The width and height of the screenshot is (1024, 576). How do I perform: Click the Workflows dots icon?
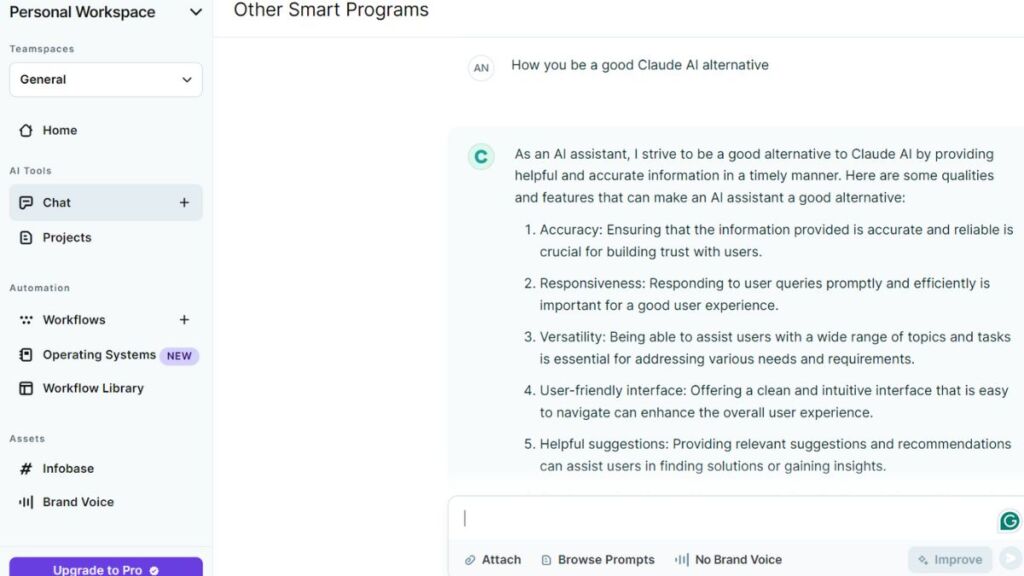[26, 320]
